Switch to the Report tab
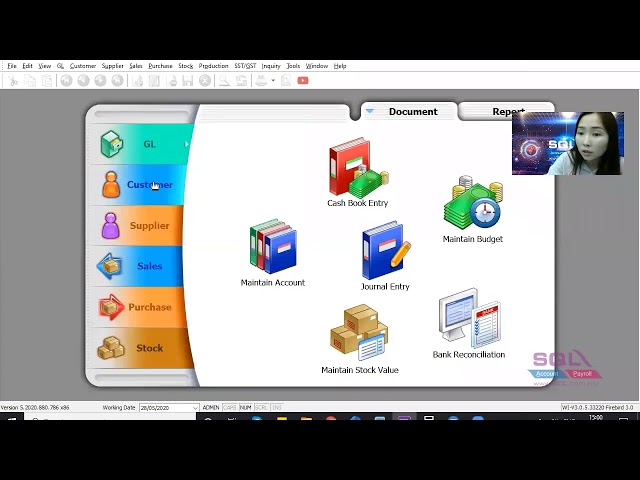Image resolution: width=640 pixels, height=480 pixels. (508, 111)
